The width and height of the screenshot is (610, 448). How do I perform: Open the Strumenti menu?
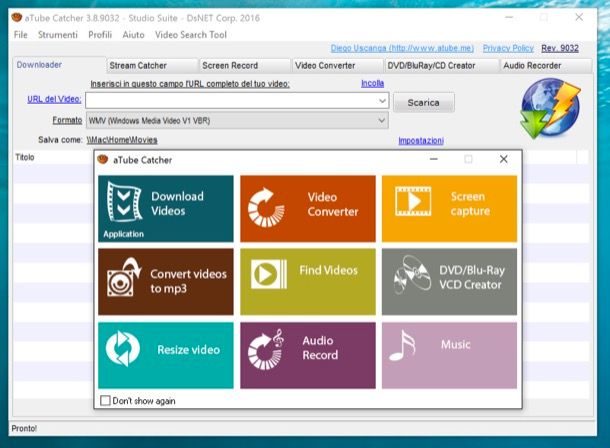point(58,35)
